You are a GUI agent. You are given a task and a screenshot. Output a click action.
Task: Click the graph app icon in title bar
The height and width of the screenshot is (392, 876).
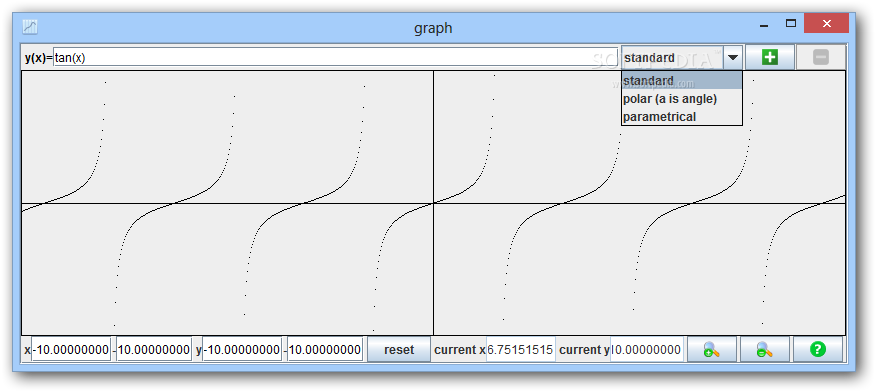30,26
